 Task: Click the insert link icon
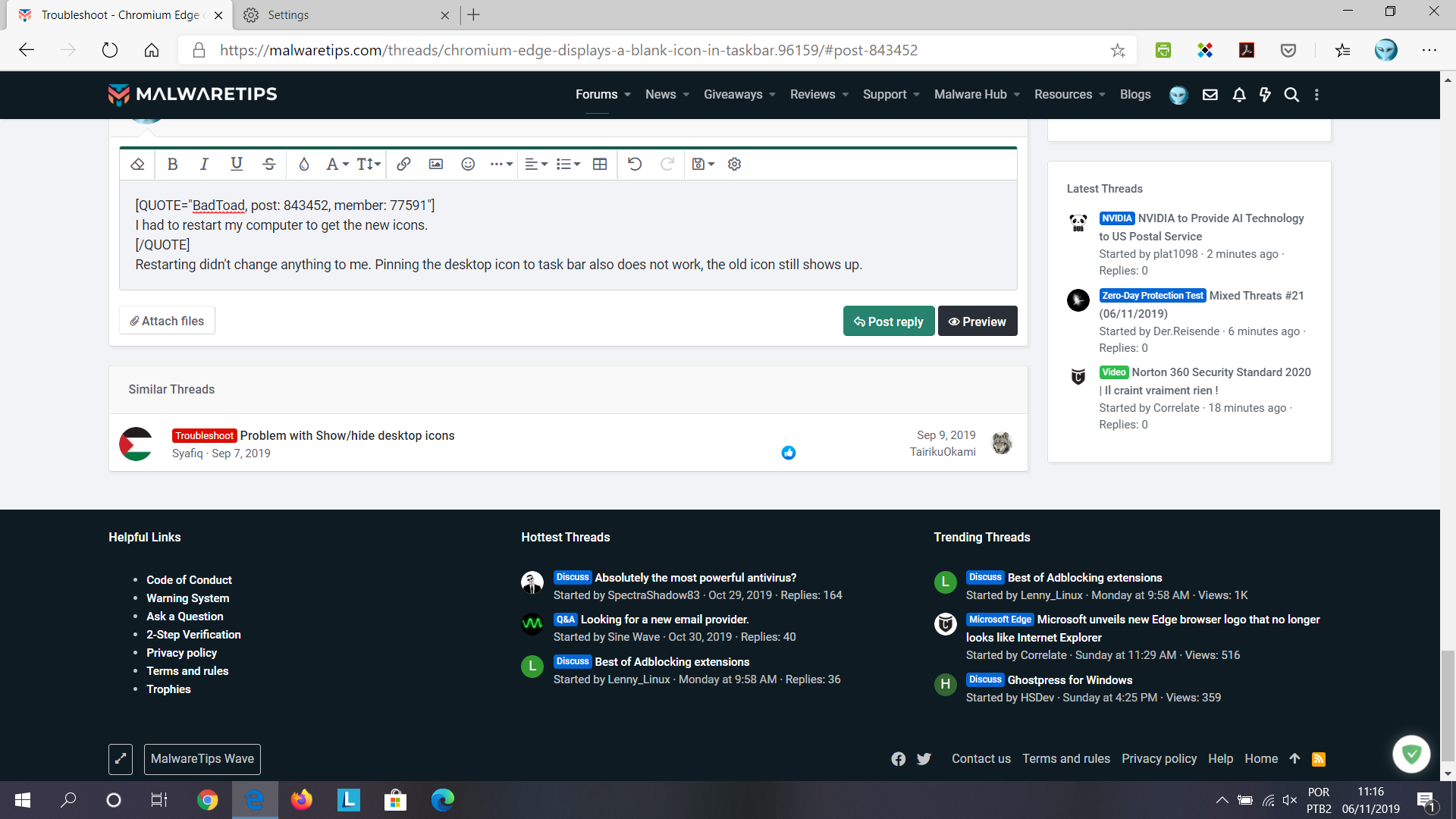403,164
